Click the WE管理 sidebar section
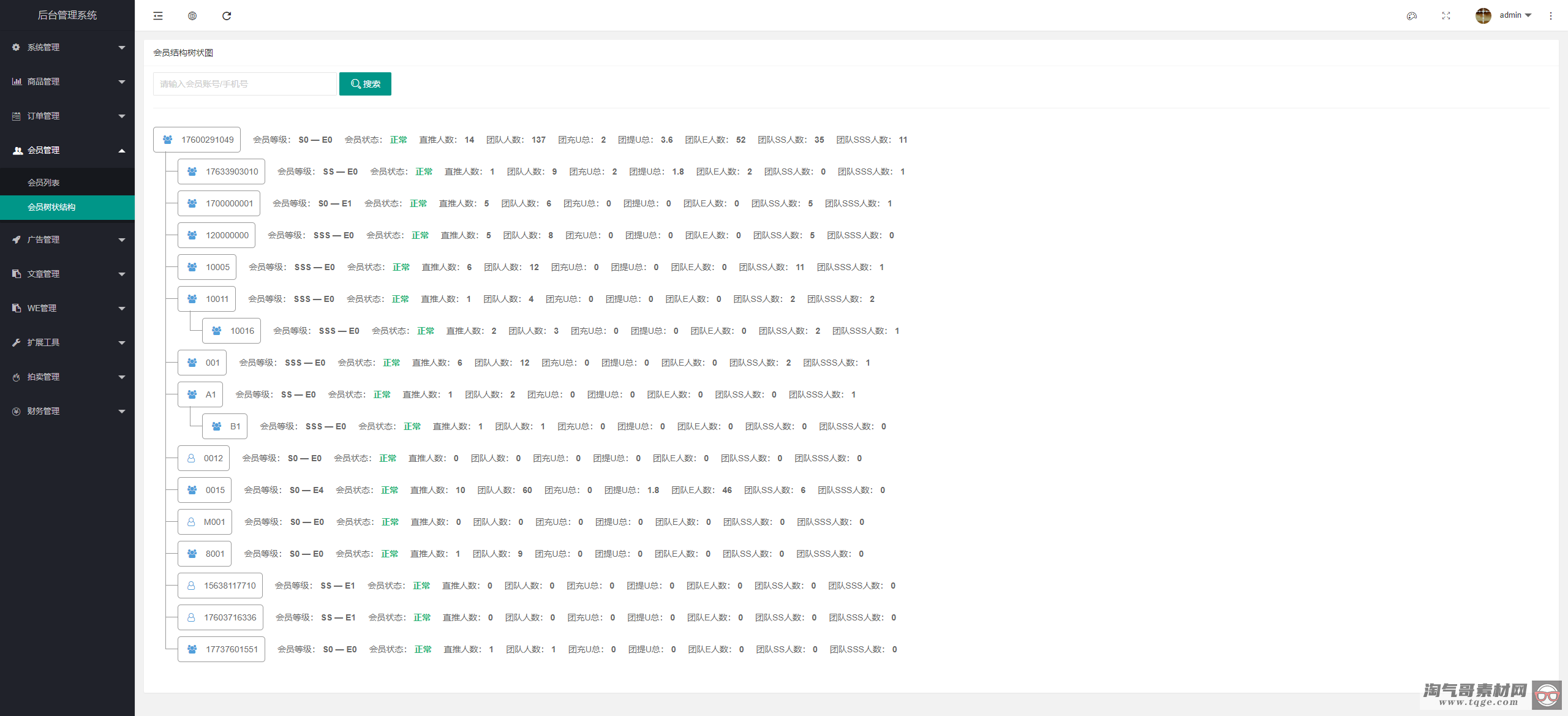1568x716 pixels. 66,308
